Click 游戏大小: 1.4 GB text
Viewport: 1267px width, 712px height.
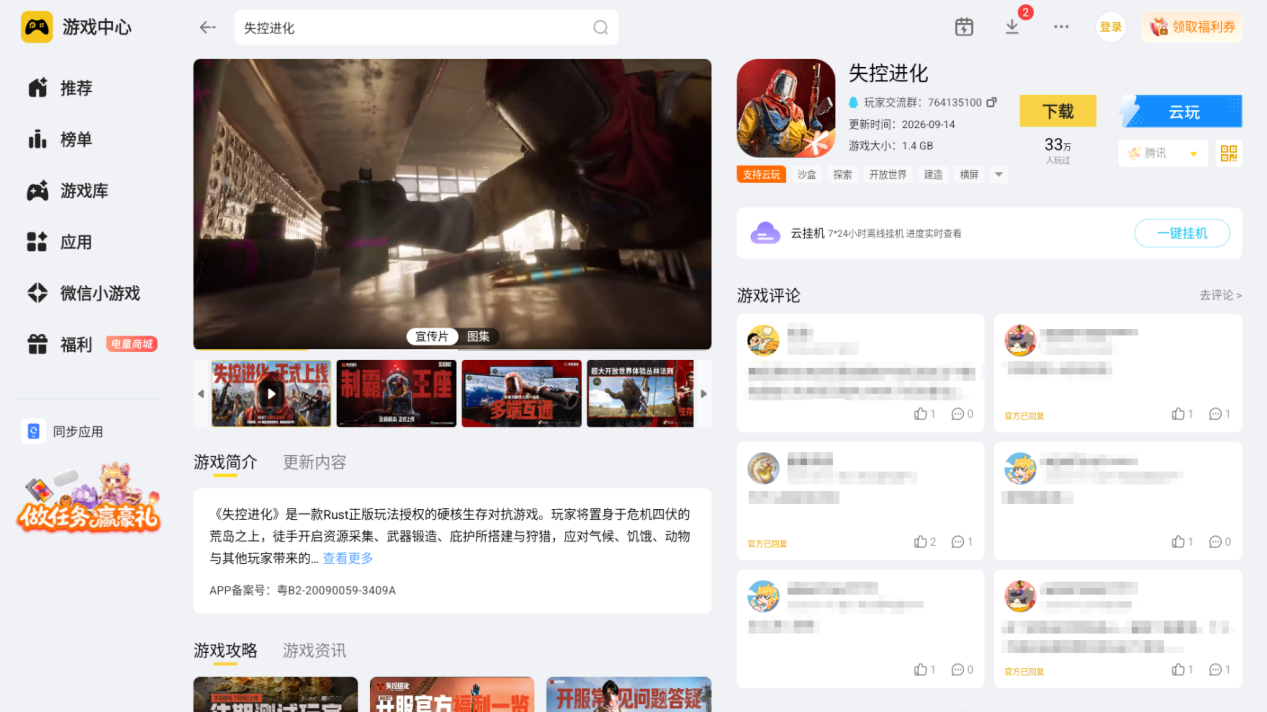[890, 145]
